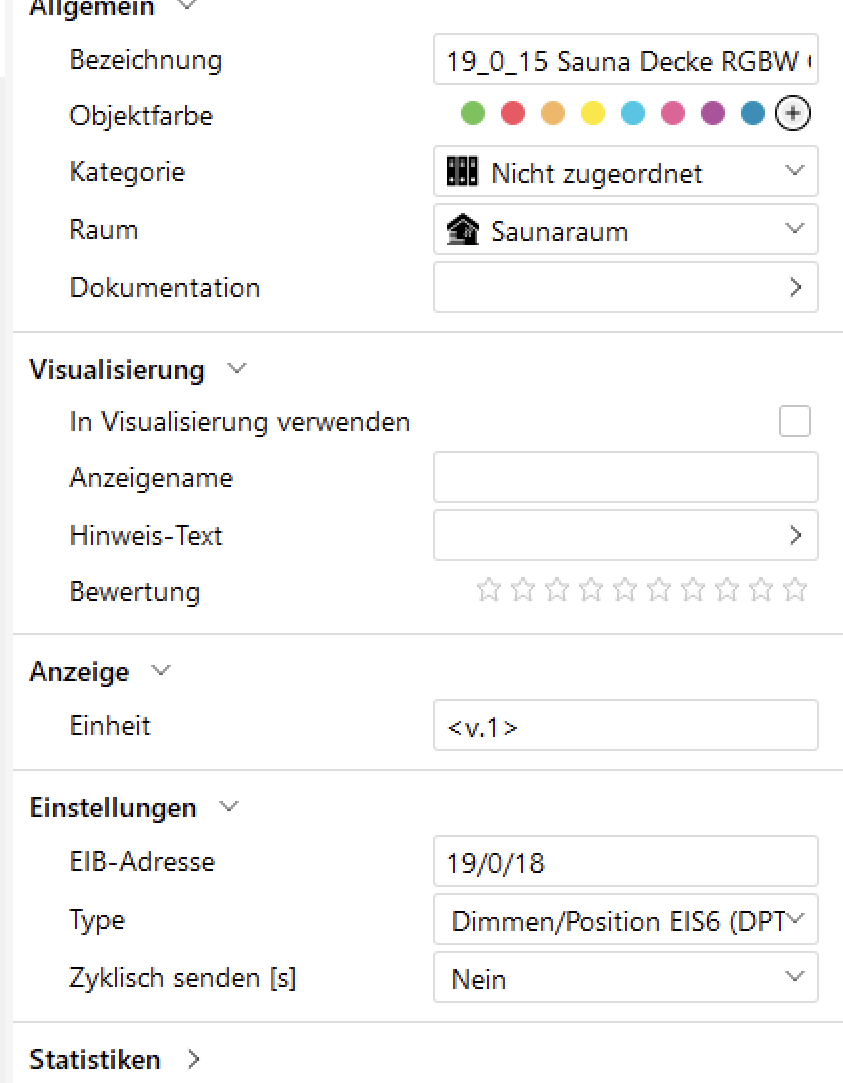Screen dimensions: 843x1083
Task: Collapse the Anzeige section
Action: (x=161, y=671)
